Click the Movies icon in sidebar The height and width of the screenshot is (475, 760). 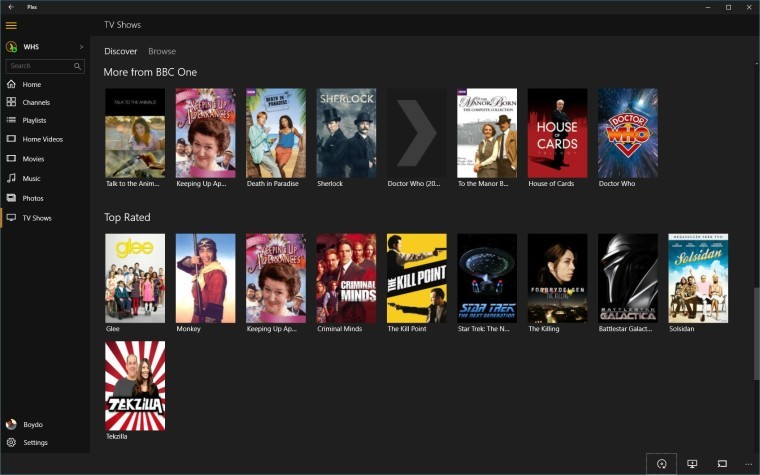(x=11, y=158)
